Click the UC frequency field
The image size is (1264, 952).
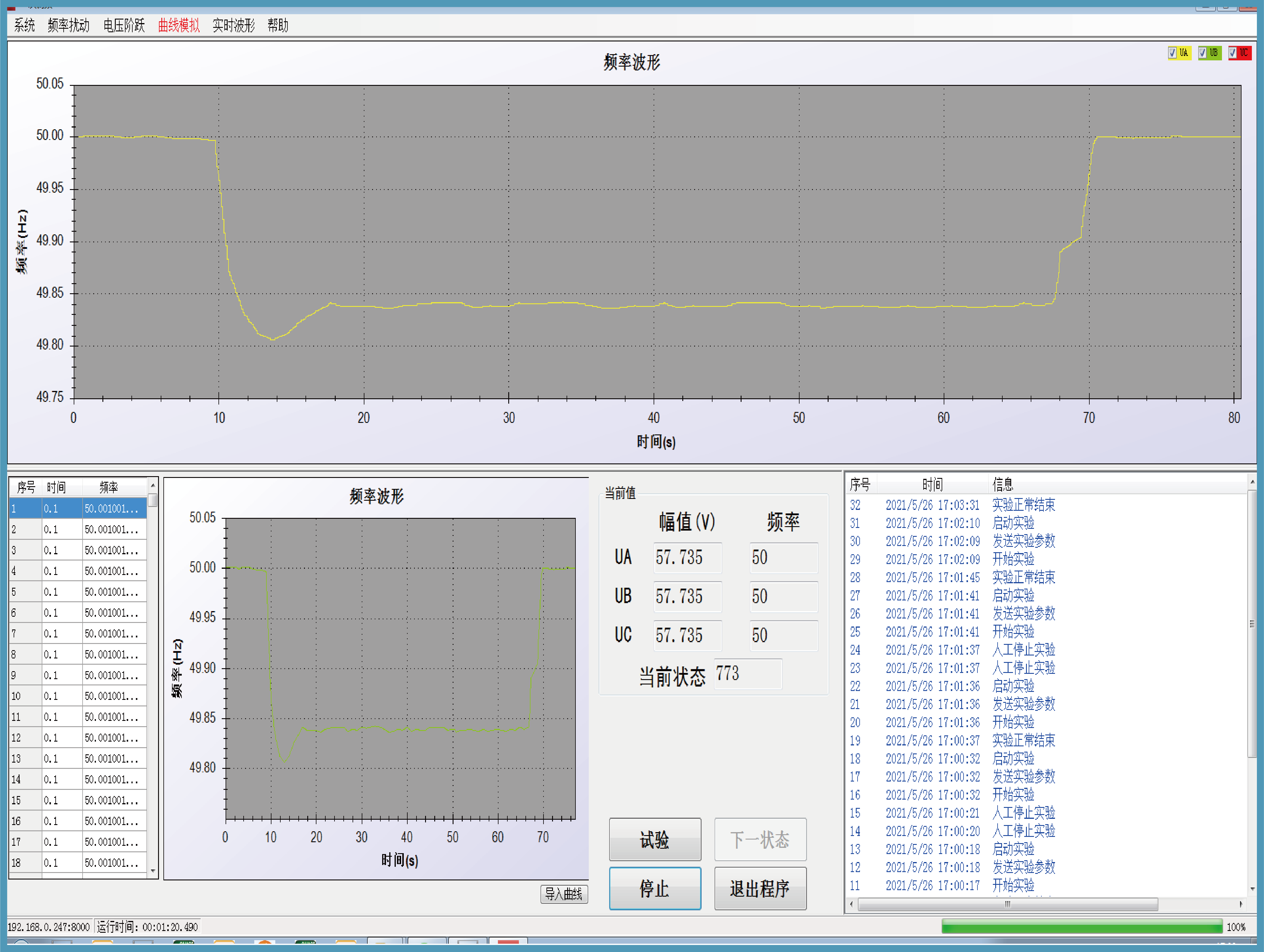pyautogui.click(x=784, y=635)
